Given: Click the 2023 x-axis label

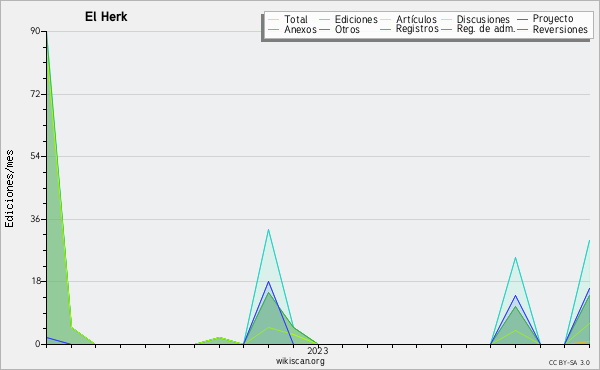Looking at the screenshot, I should (318, 351).
